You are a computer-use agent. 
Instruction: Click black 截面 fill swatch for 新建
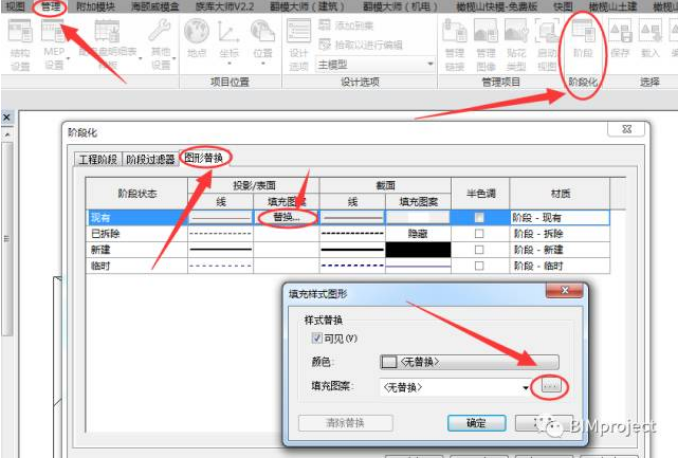pyautogui.click(x=418, y=250)
